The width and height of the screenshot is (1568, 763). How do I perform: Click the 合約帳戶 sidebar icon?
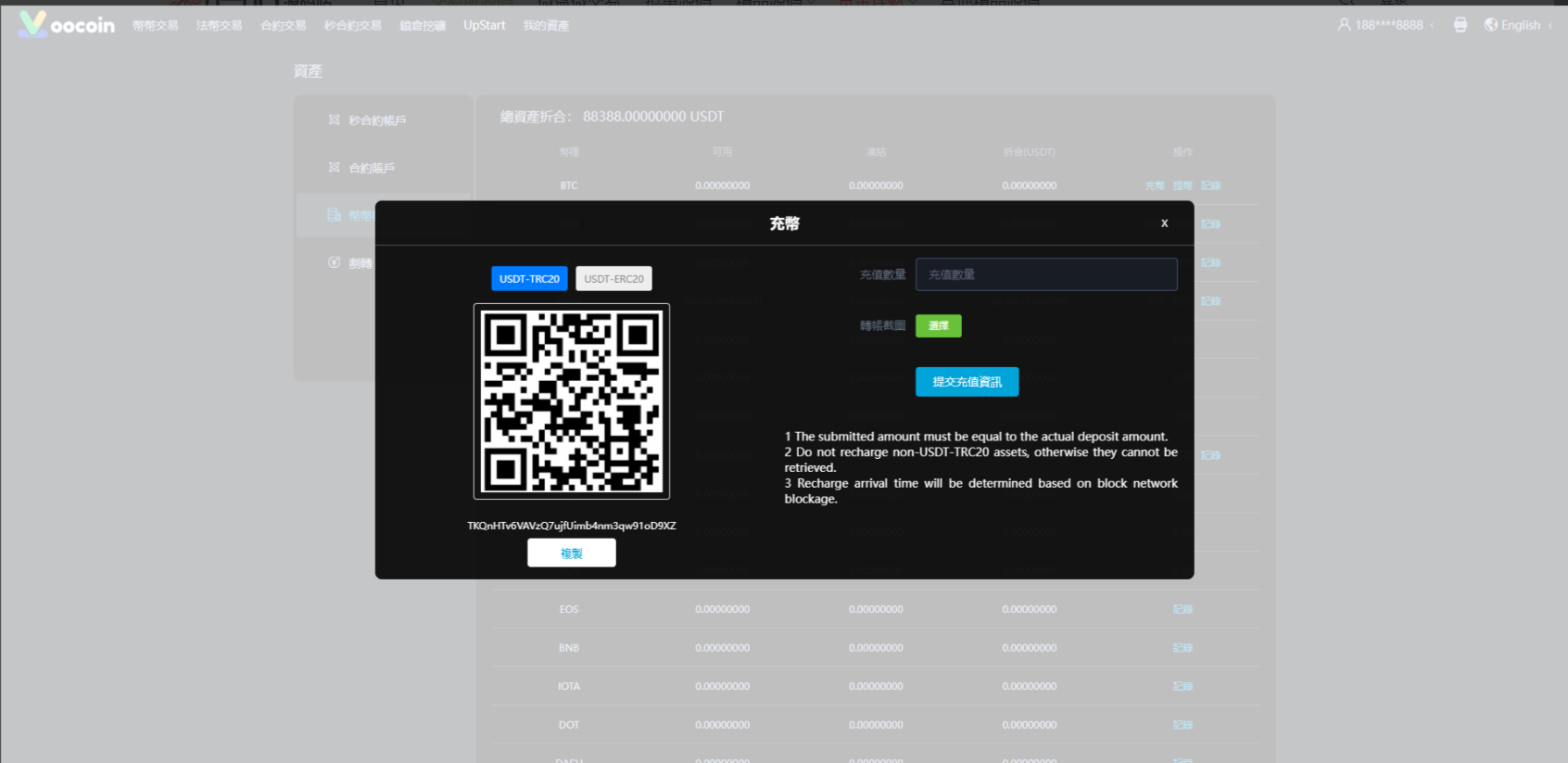(335, 168)
